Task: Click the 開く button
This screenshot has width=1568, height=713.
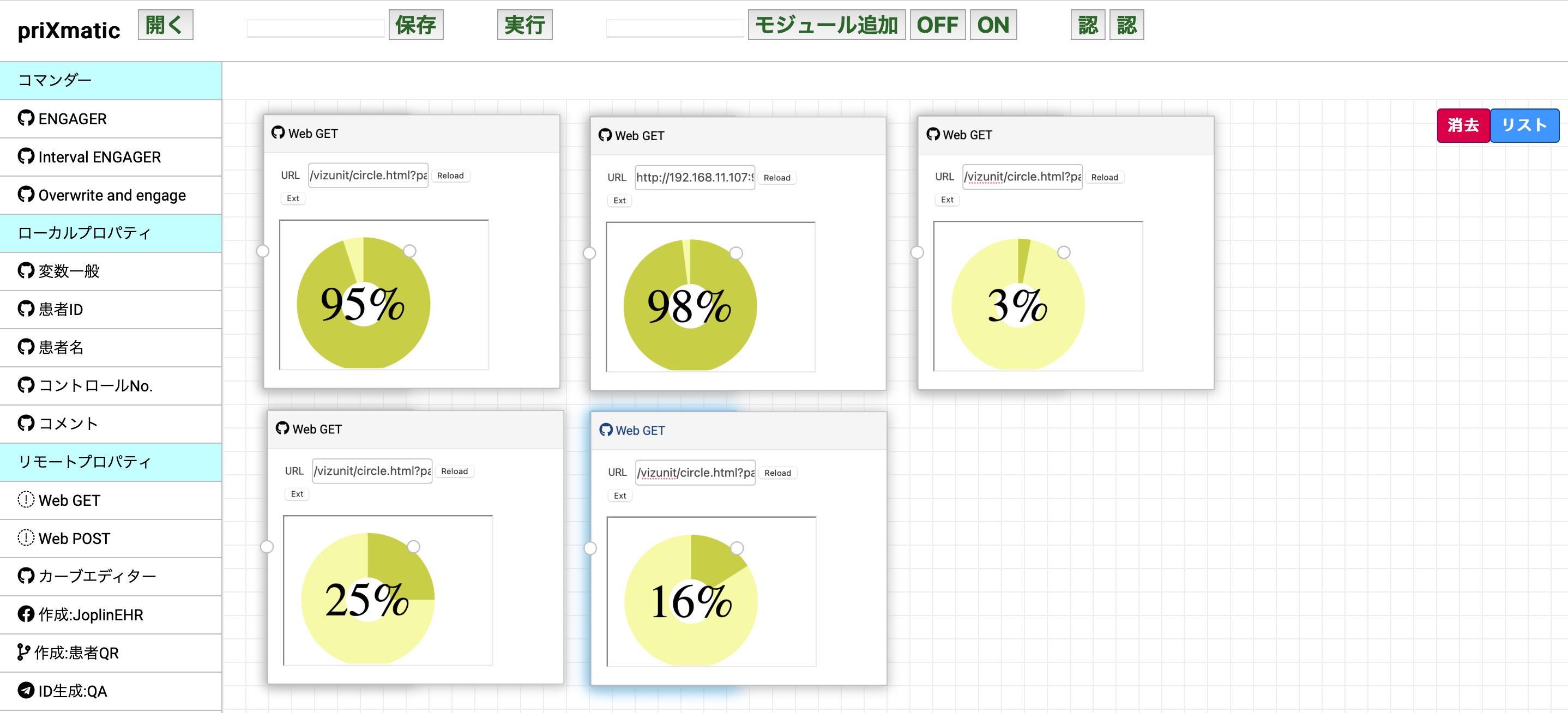Action: click(x=166, y=25)
